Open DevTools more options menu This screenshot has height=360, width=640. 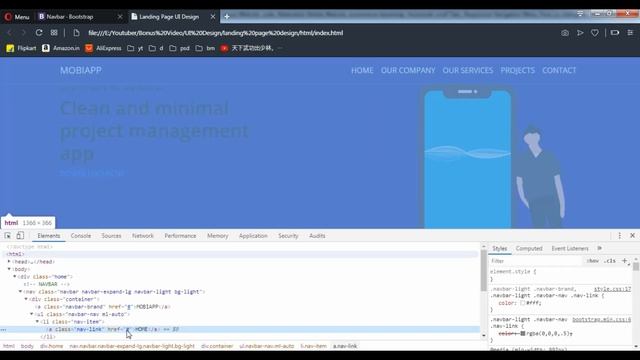[619, 236]
